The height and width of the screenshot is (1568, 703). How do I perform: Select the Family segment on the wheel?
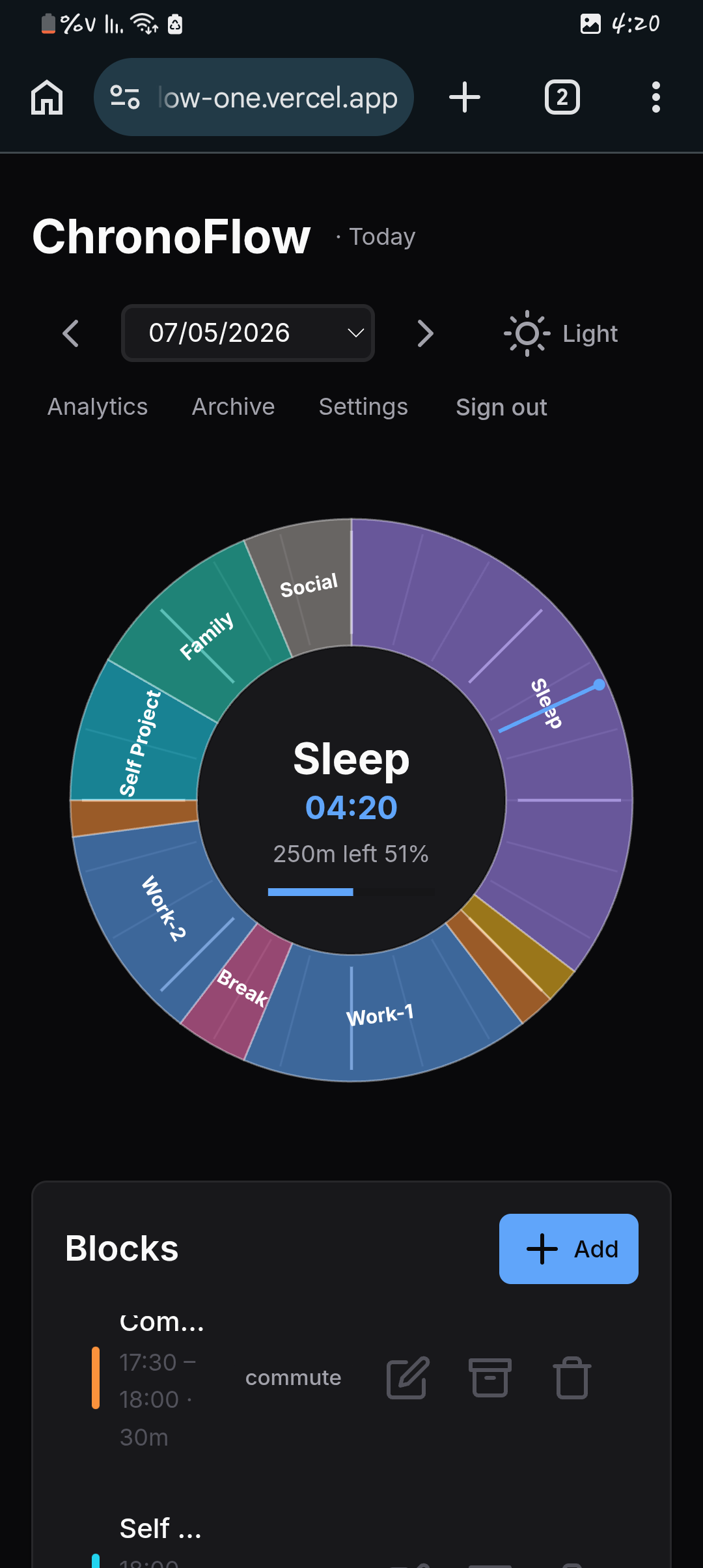[x=206, y=635]
